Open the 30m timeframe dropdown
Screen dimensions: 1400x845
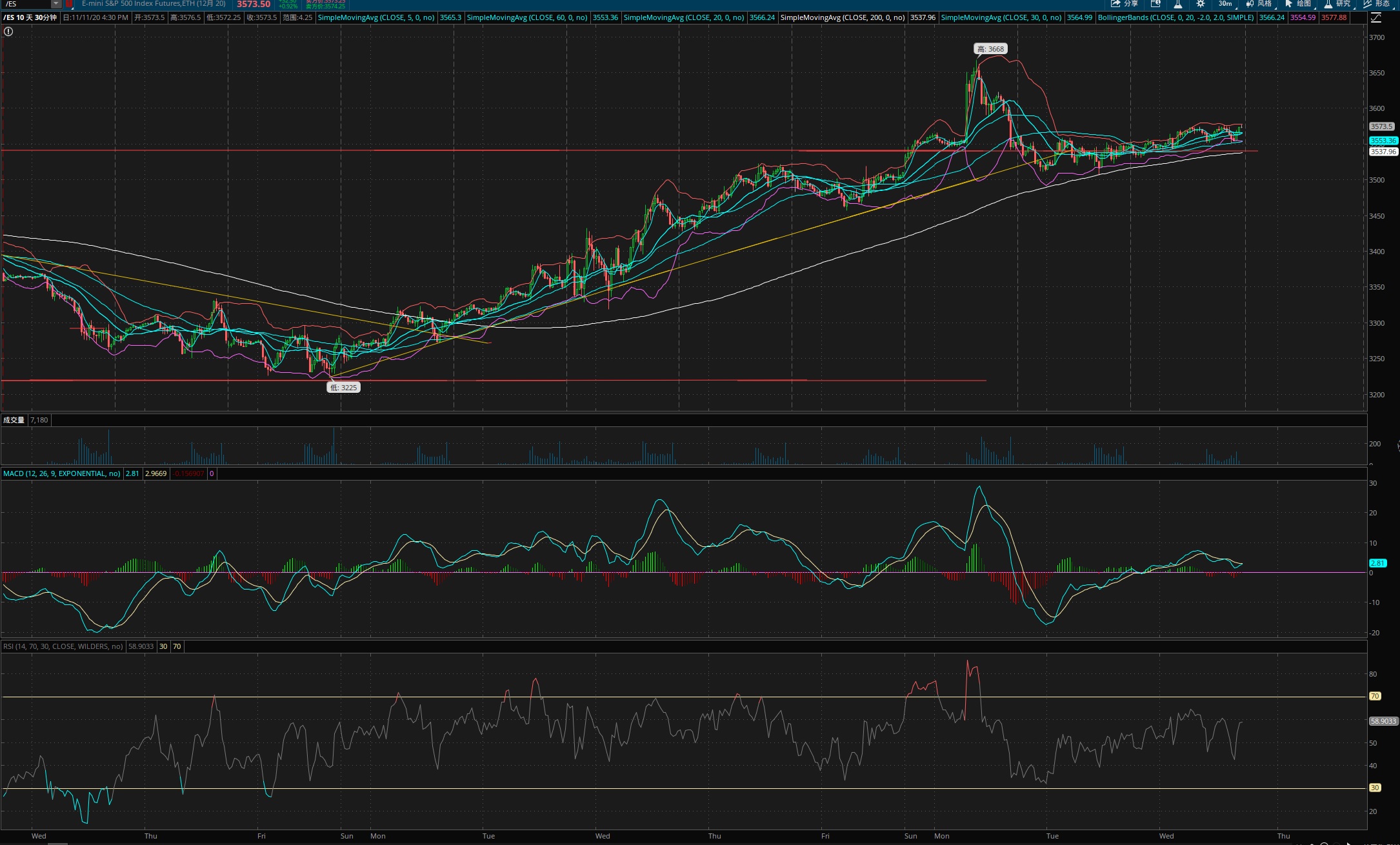click(x=1225, y=4)
